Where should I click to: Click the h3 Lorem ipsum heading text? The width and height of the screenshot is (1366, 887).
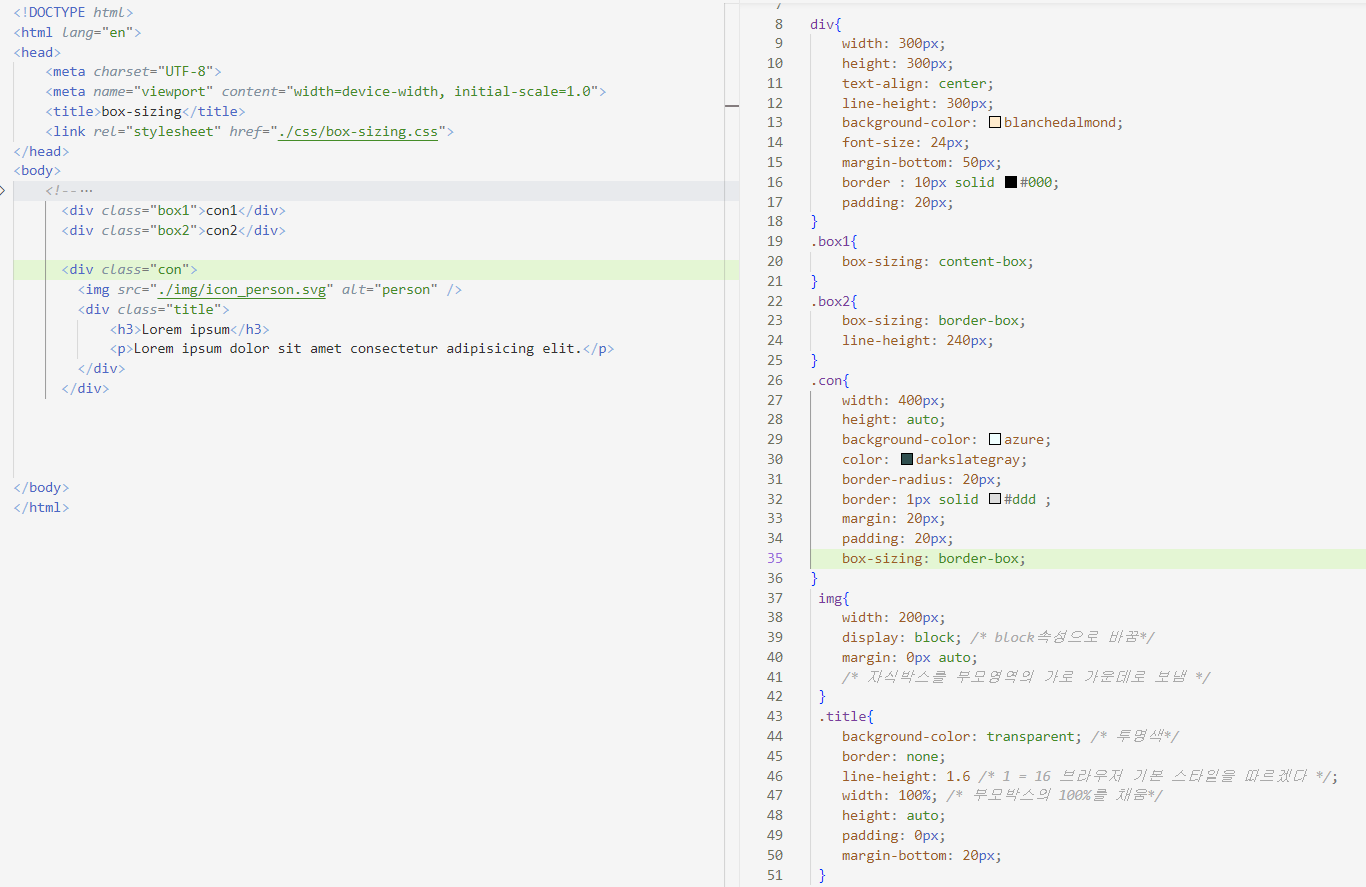pyautogui.click(x=186, y=329)
